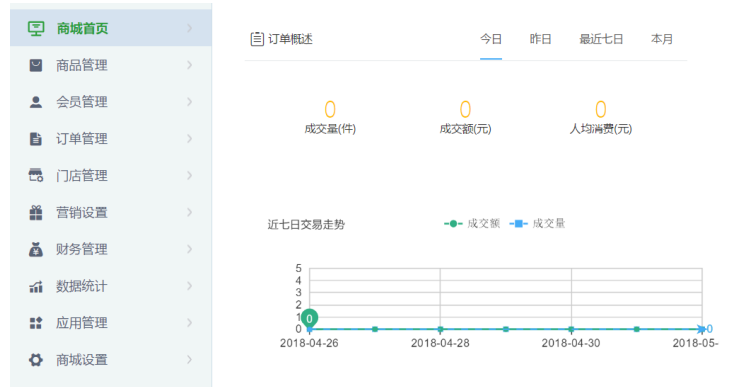This screenshot has width=730, height=387.
Task: Open the 门店管理 menu label
Action: [x=82, y=176]
